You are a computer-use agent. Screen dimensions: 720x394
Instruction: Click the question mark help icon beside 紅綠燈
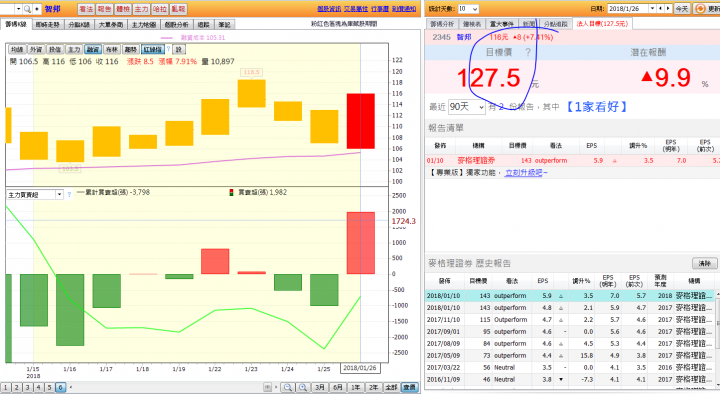pyautogui.click(x=169, y=49)
